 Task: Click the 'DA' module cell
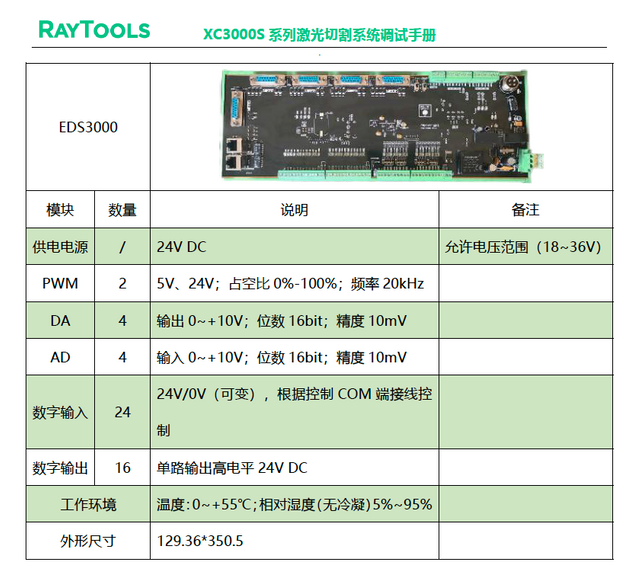tap(60, 321)
